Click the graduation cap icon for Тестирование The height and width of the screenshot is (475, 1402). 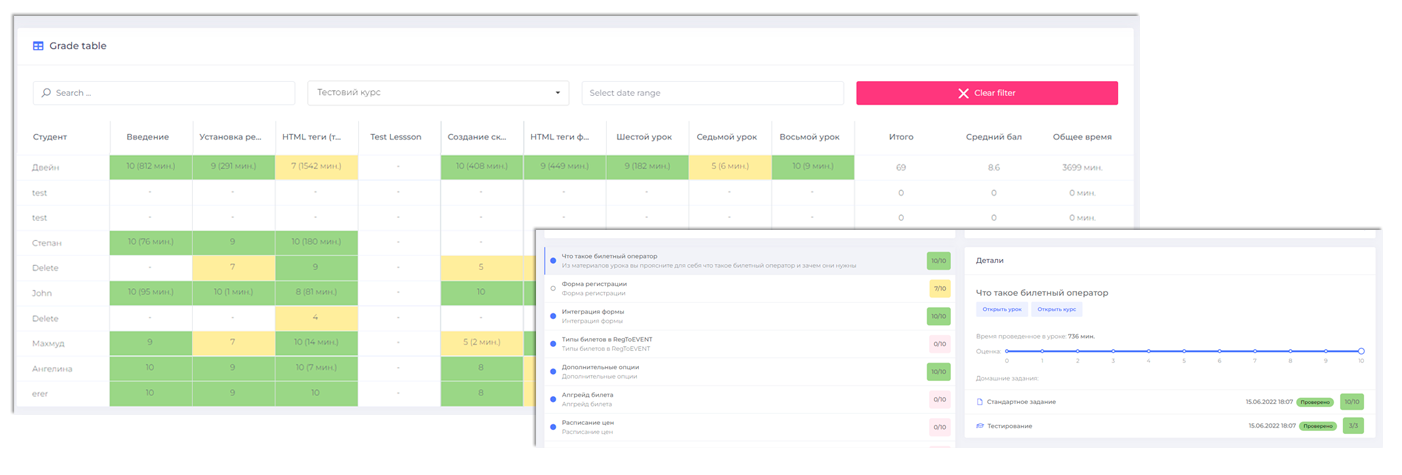[x=980, y=426]
